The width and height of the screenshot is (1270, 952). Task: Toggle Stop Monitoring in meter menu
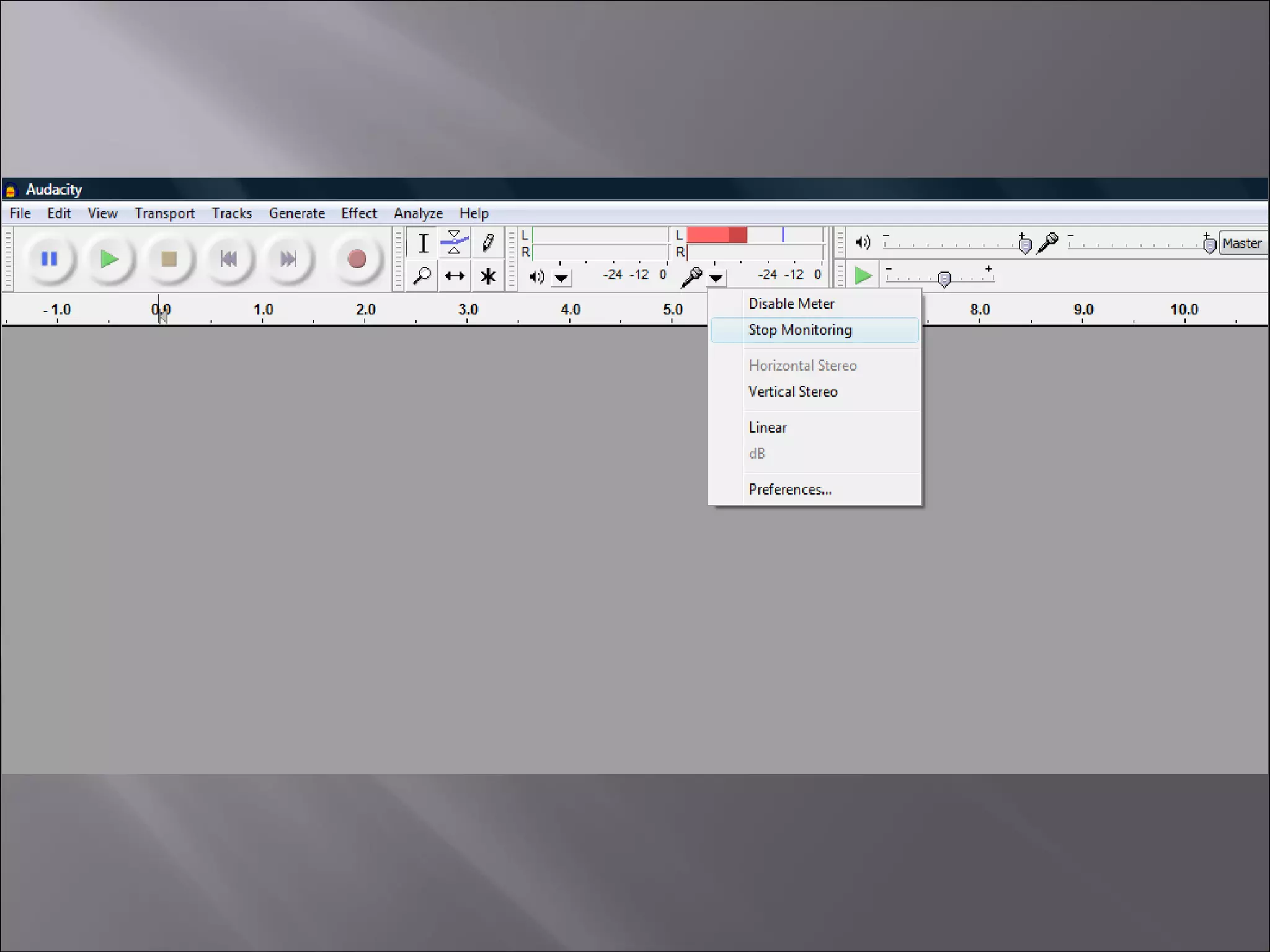point(800,330)
